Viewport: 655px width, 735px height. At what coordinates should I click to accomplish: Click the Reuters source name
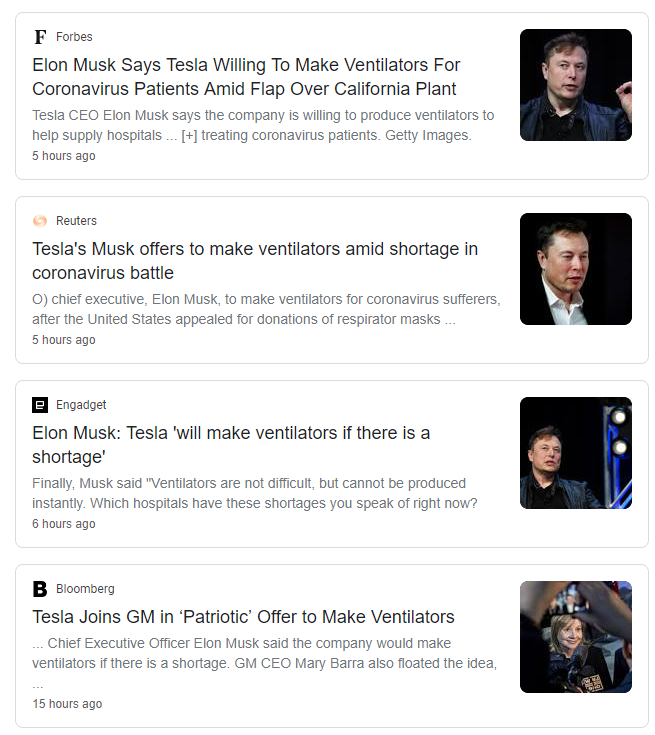76,221
